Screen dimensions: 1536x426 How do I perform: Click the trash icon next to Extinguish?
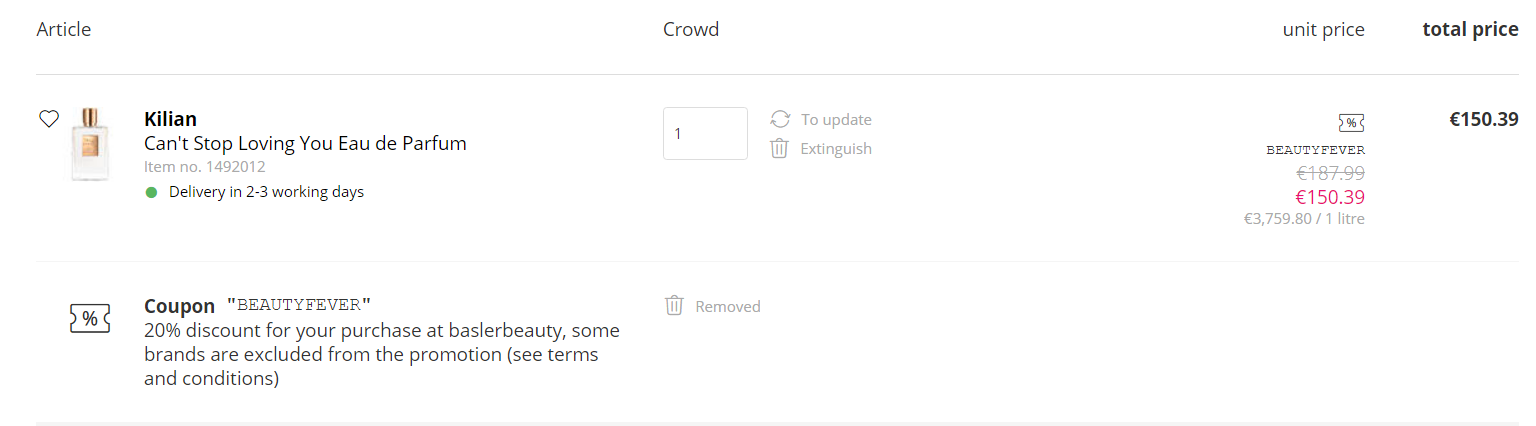point(780,149)
